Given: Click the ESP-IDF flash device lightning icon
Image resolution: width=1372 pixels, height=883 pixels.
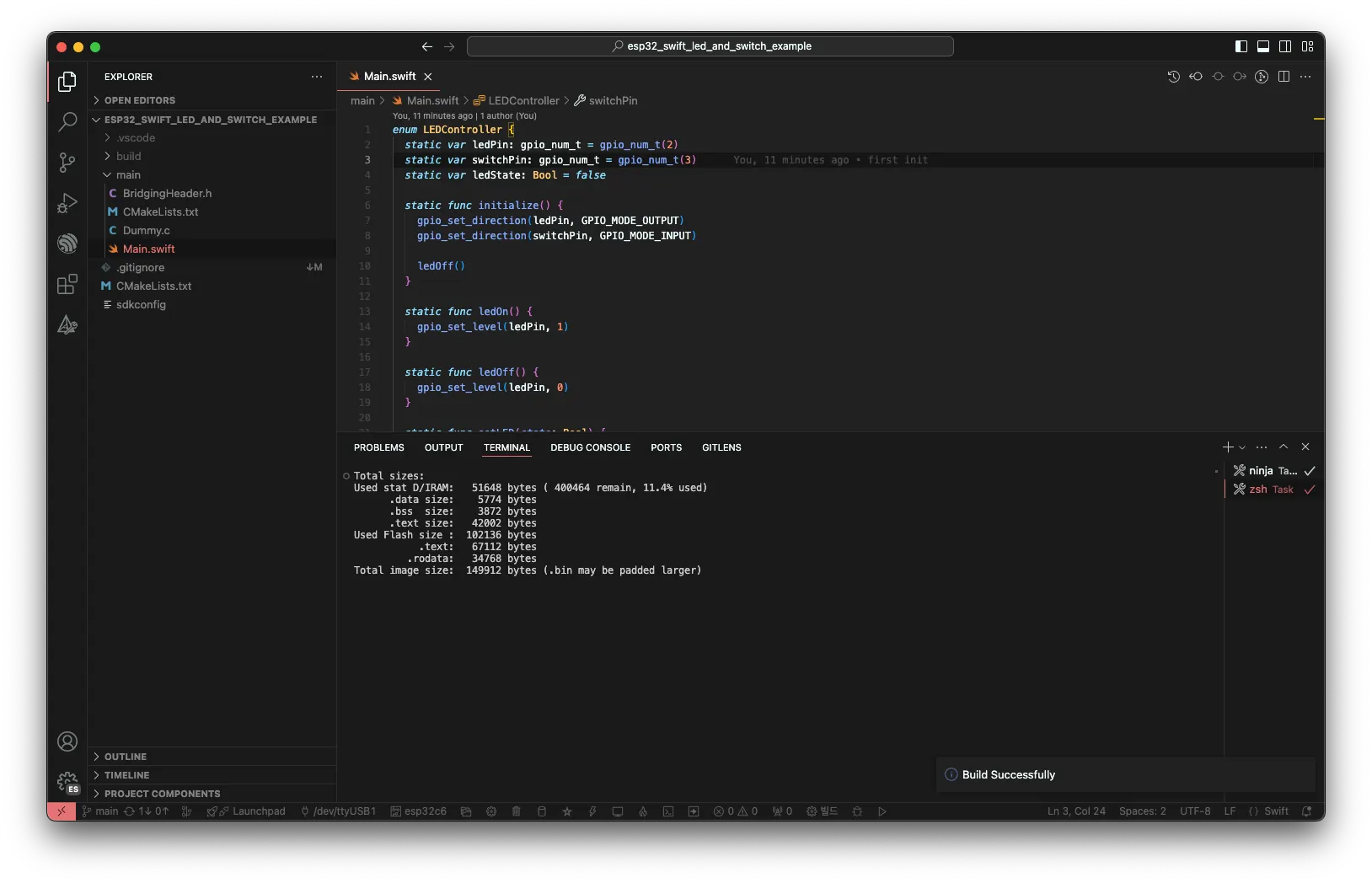Looking at the screenshot, I should click(592, 811).
